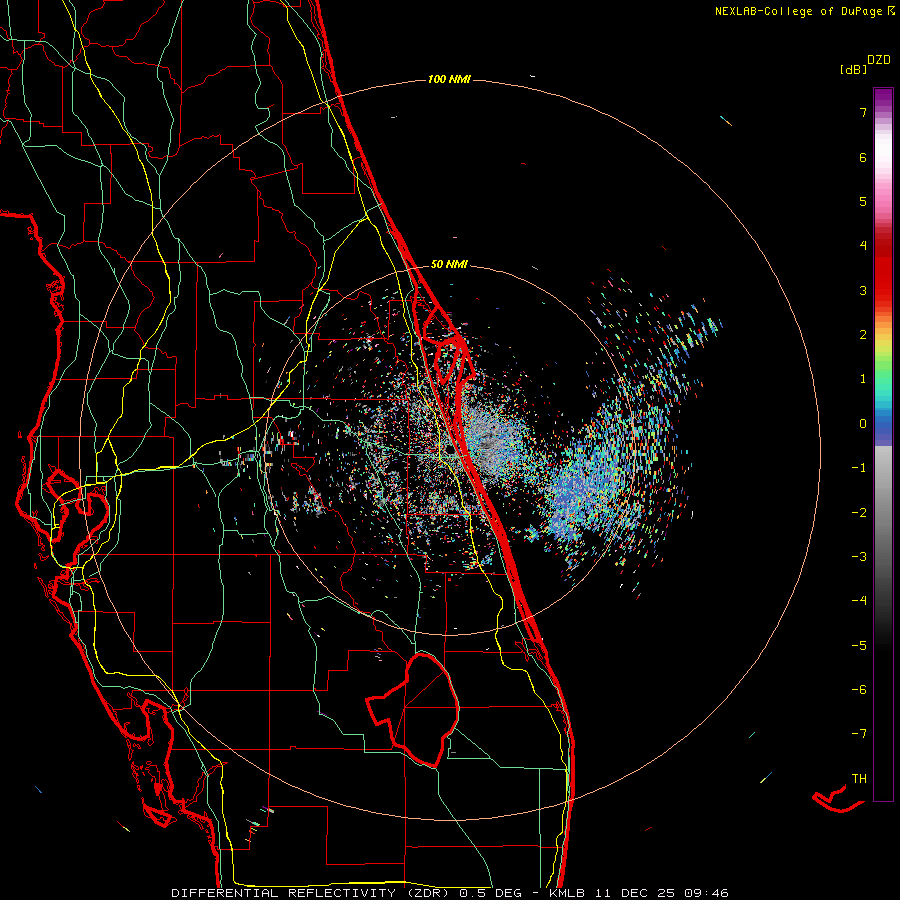Click the 09:46 timestamp
The image size is (900, 900).
click(x=707, y=893)
